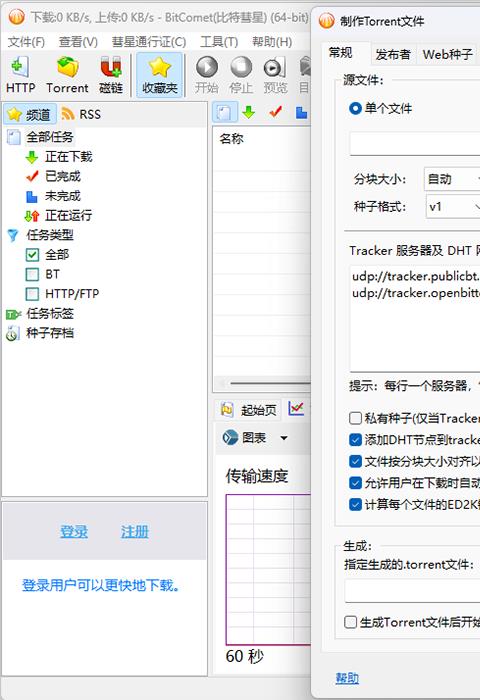Enable the 私有种子 checkbox

pyautogui.click(x=355, y=418)
